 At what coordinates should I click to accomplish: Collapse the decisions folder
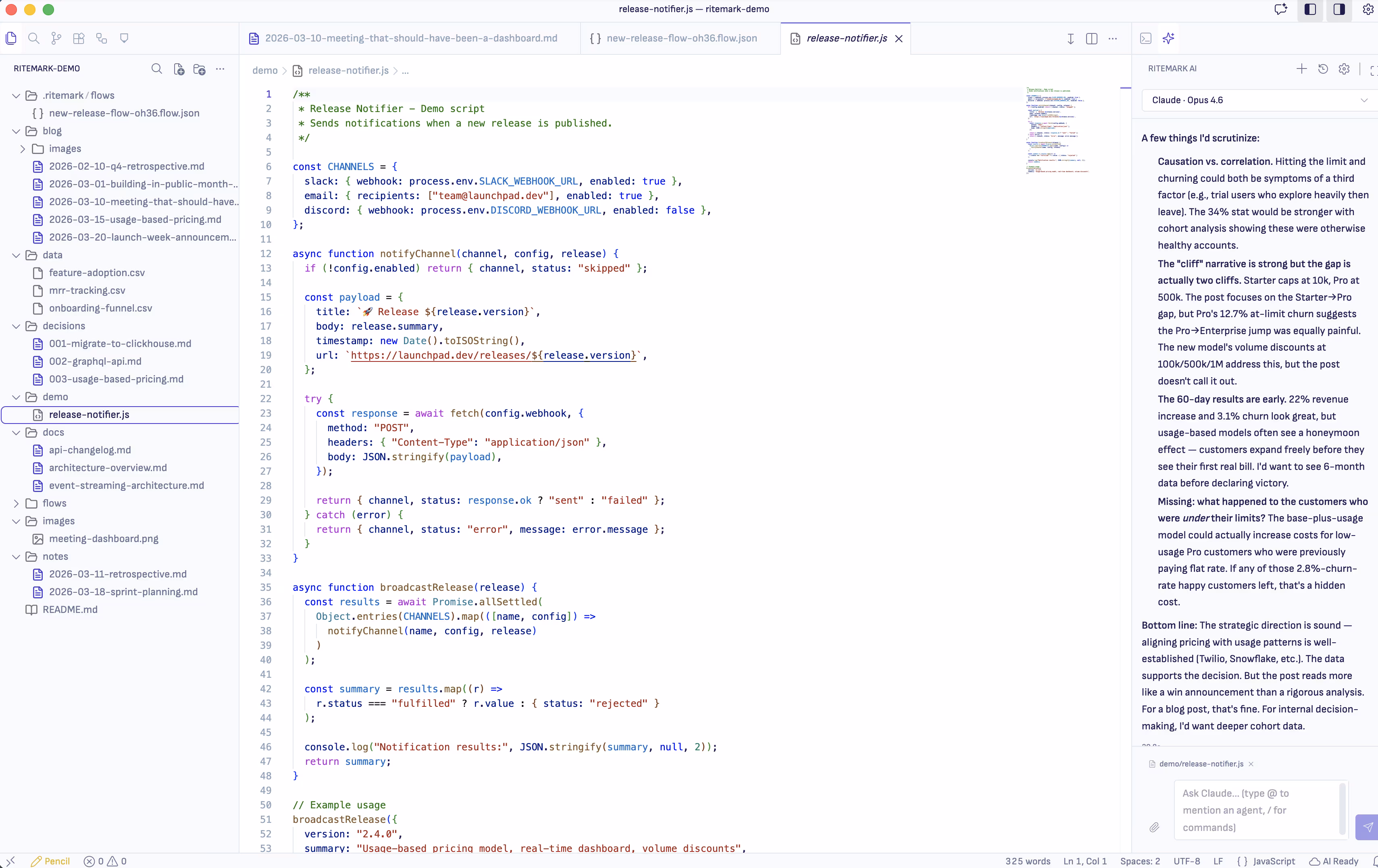(x=63, y=326)
